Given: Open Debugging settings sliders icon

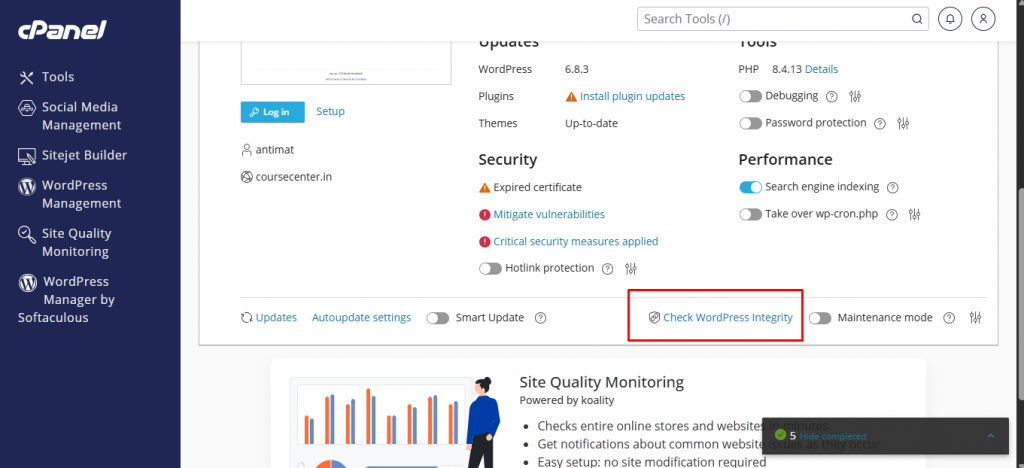Looking at the screenshot, I should (x=855, y=97).
